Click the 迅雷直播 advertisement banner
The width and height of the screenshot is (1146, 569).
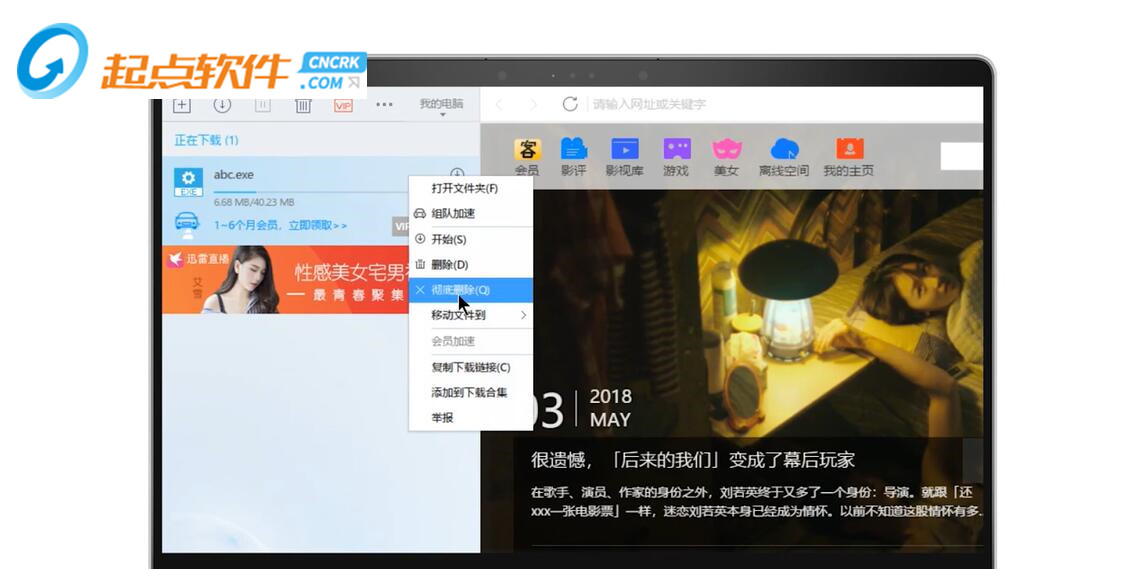285,280
